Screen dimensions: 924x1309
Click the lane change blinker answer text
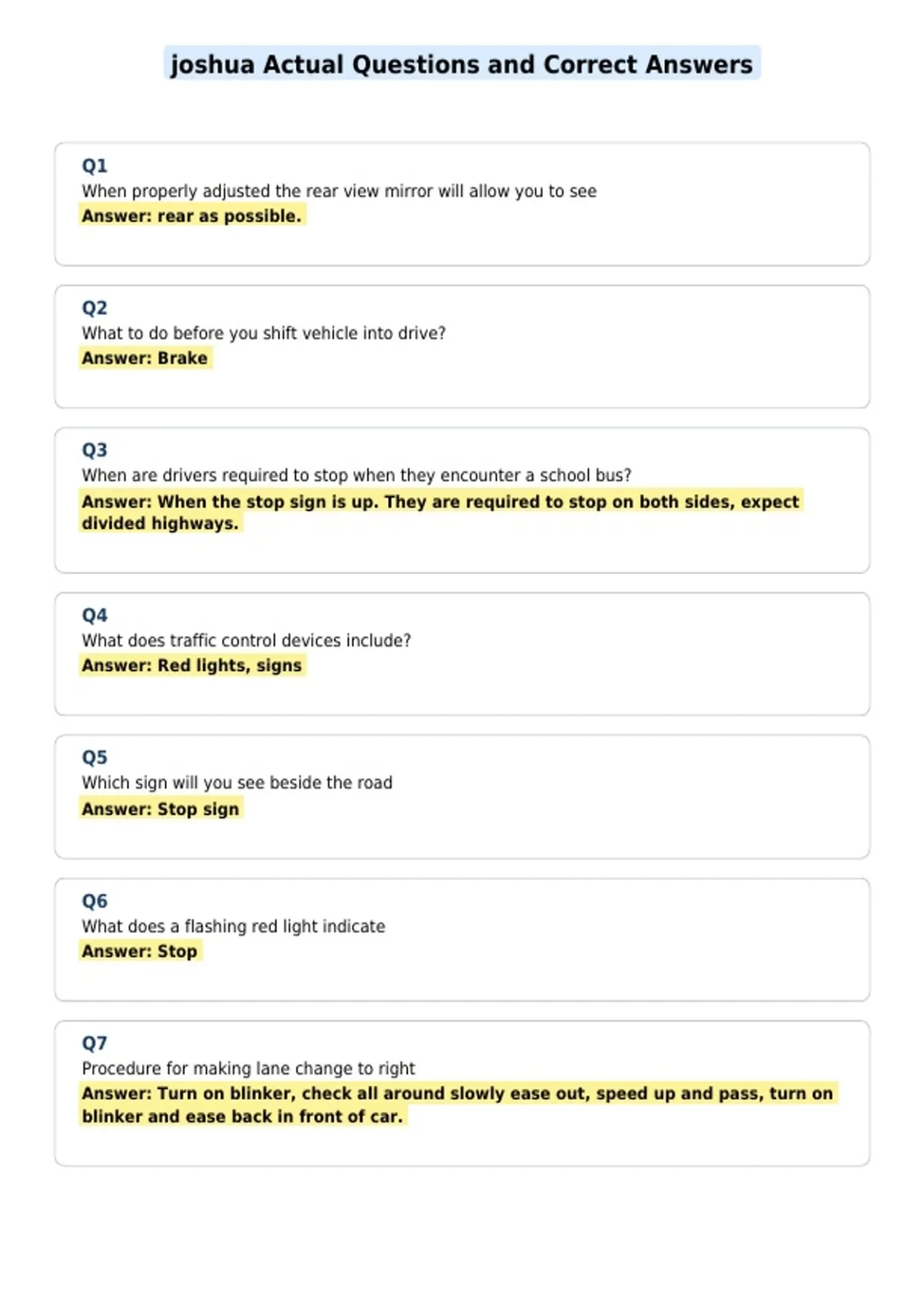click(457, 1105)
